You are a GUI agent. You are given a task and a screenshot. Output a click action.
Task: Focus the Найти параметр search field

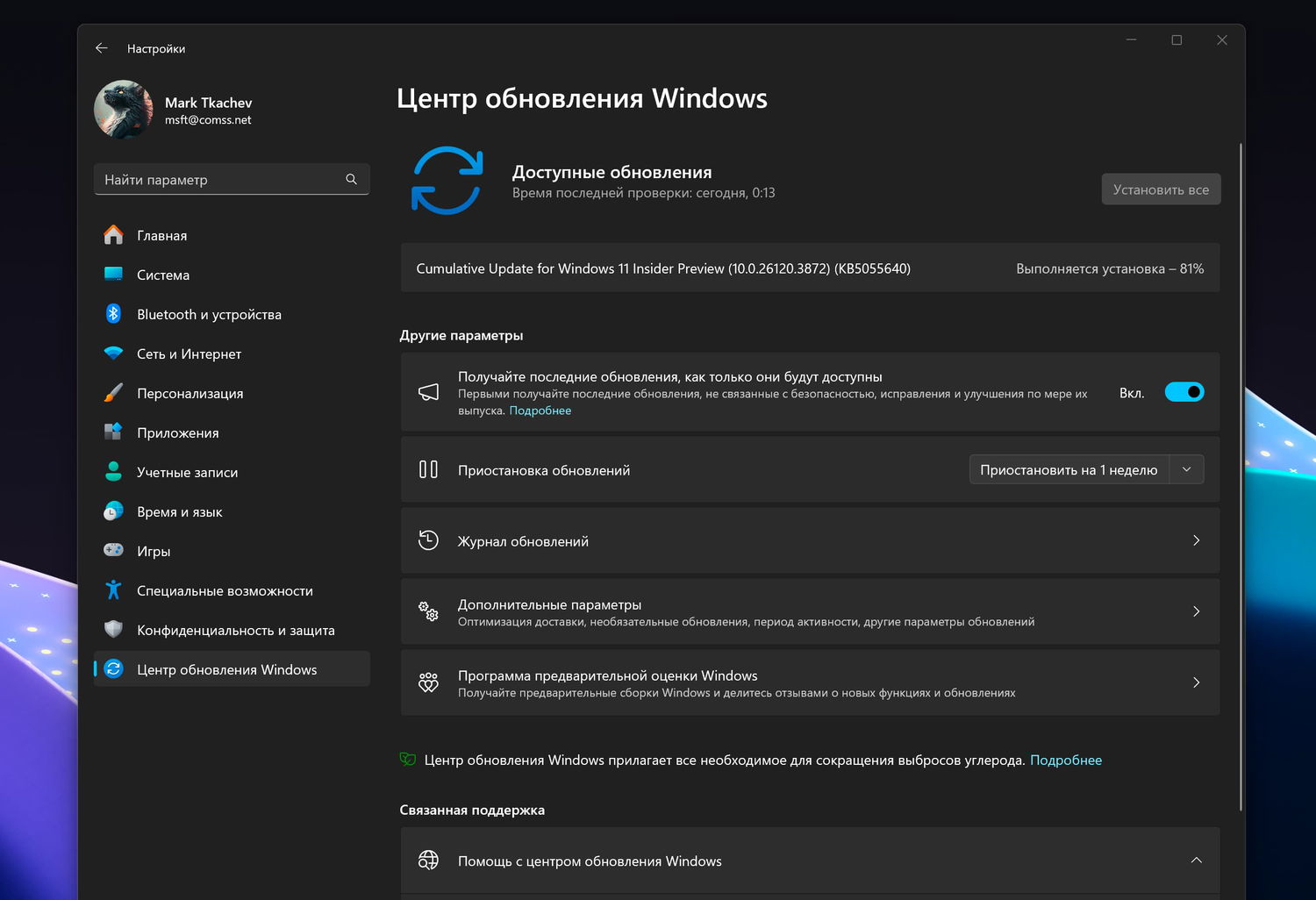pyautogui.click(x=219, y=179)
